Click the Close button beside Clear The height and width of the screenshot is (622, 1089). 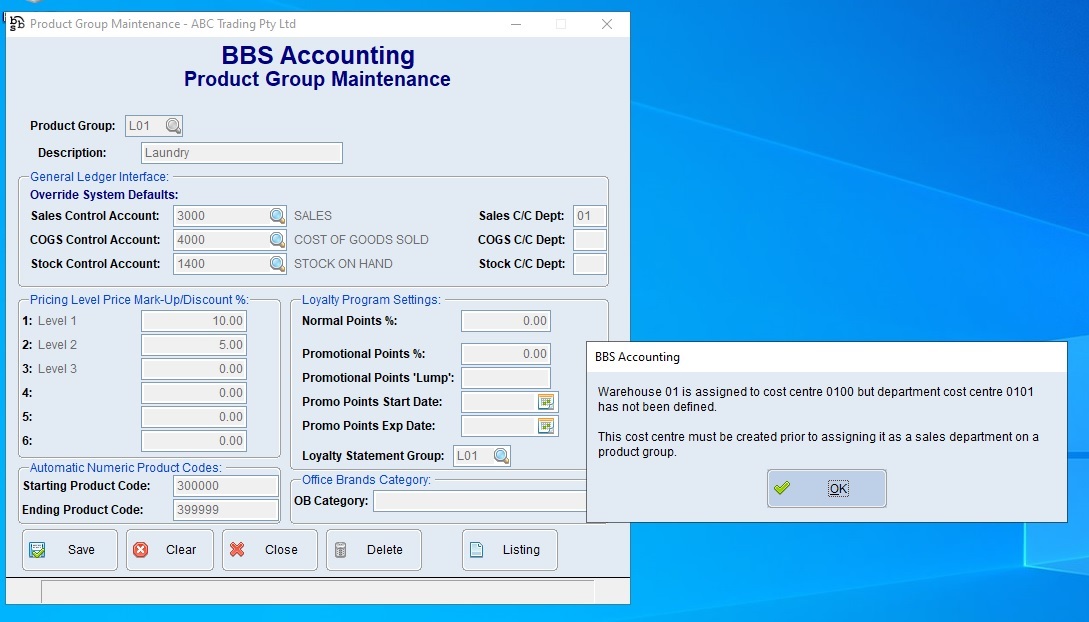click(x=270, y=550)
